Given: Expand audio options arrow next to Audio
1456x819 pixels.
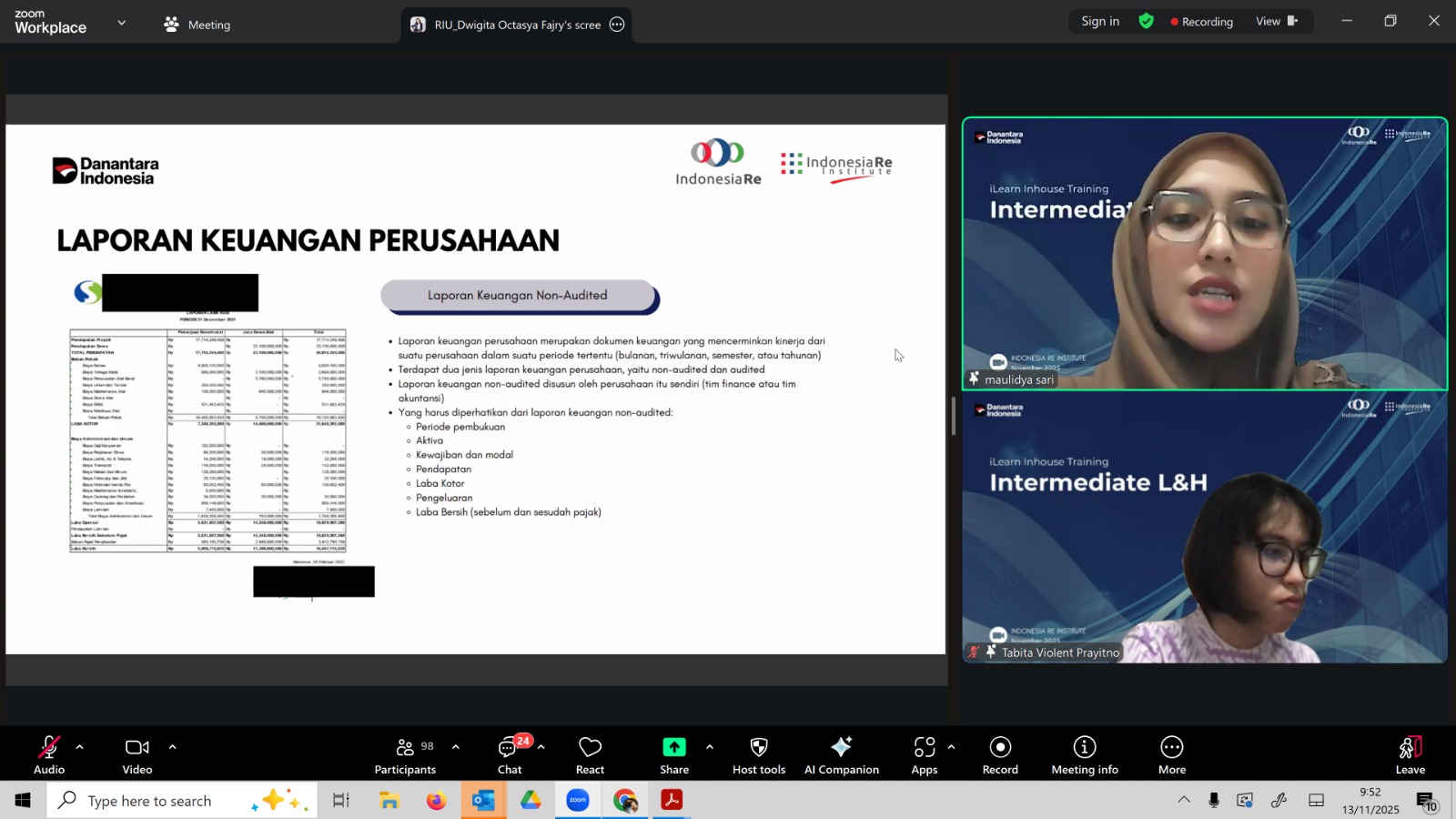Looking at the screenshot, I should click(80, 747).
